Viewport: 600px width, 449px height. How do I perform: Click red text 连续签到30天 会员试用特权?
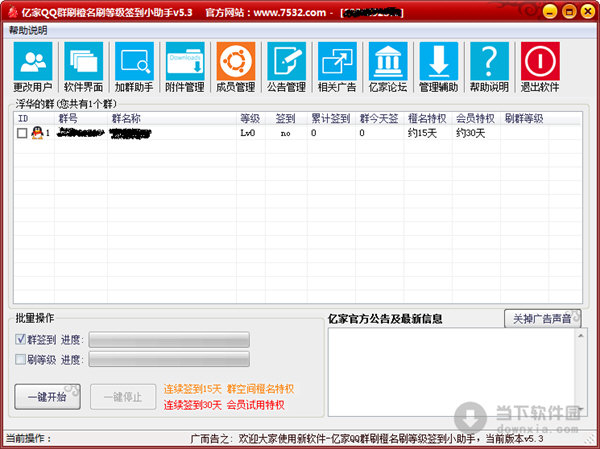tap(224, 405)
